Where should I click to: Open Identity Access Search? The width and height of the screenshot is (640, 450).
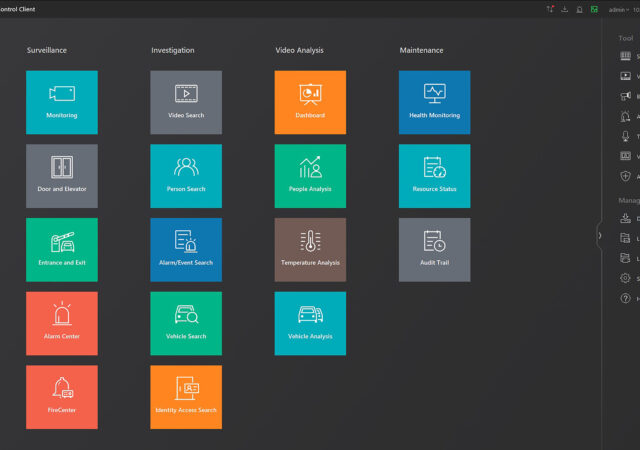[x=186, y=397]
